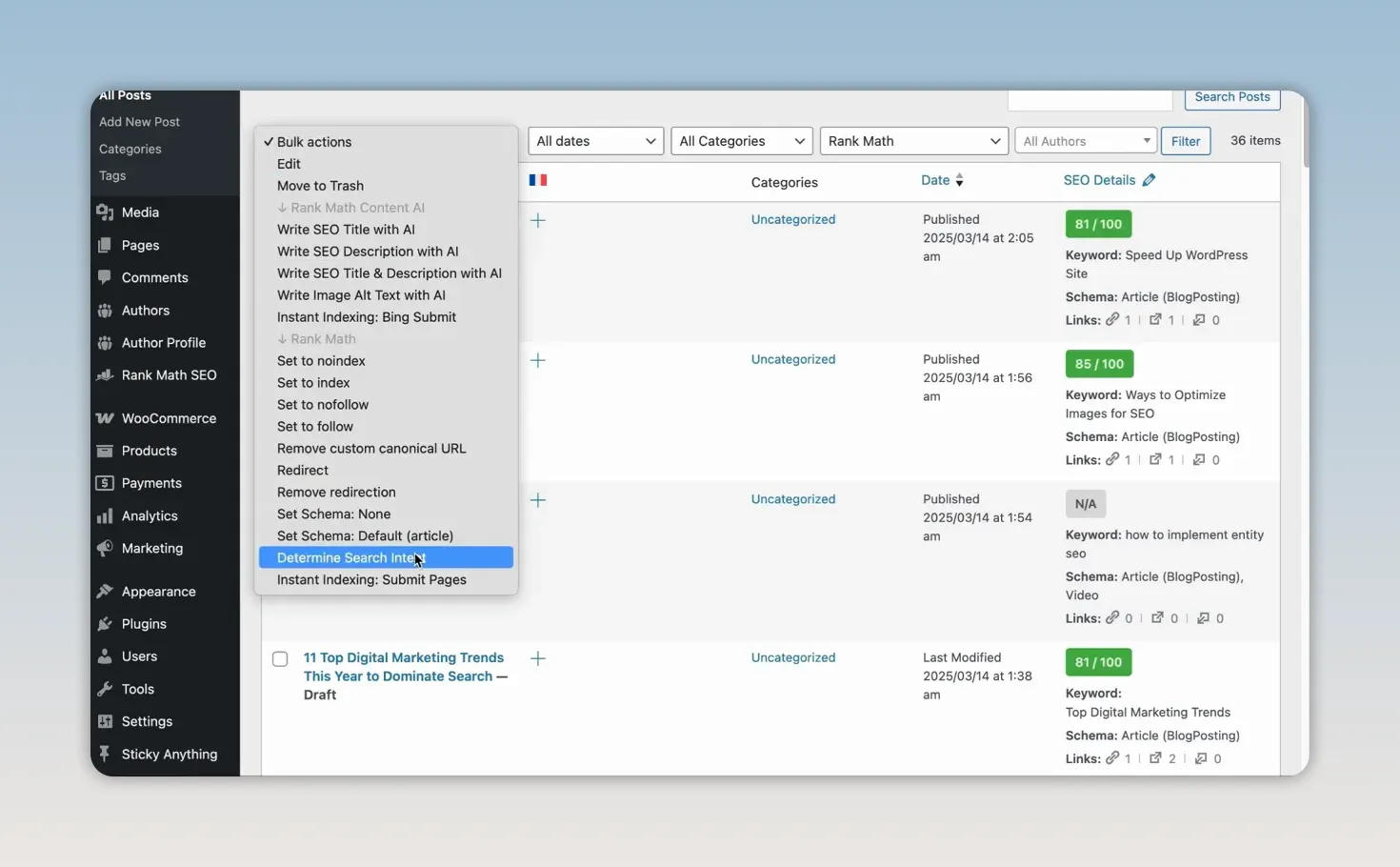Click the Authors people icon
The height and width of the screenshot is (867, 1400).
105,311
